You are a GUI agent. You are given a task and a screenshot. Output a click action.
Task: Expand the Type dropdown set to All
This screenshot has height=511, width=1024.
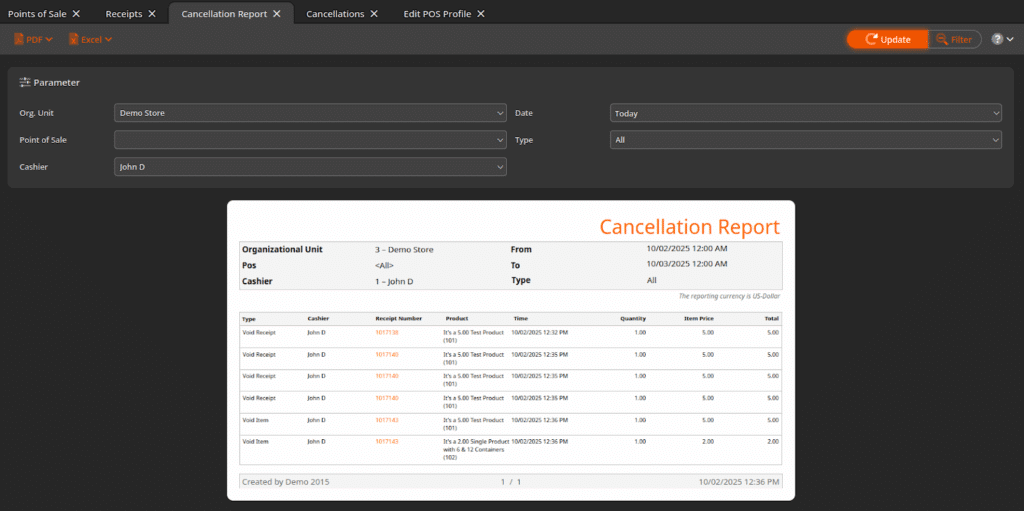tap(805, 140)
